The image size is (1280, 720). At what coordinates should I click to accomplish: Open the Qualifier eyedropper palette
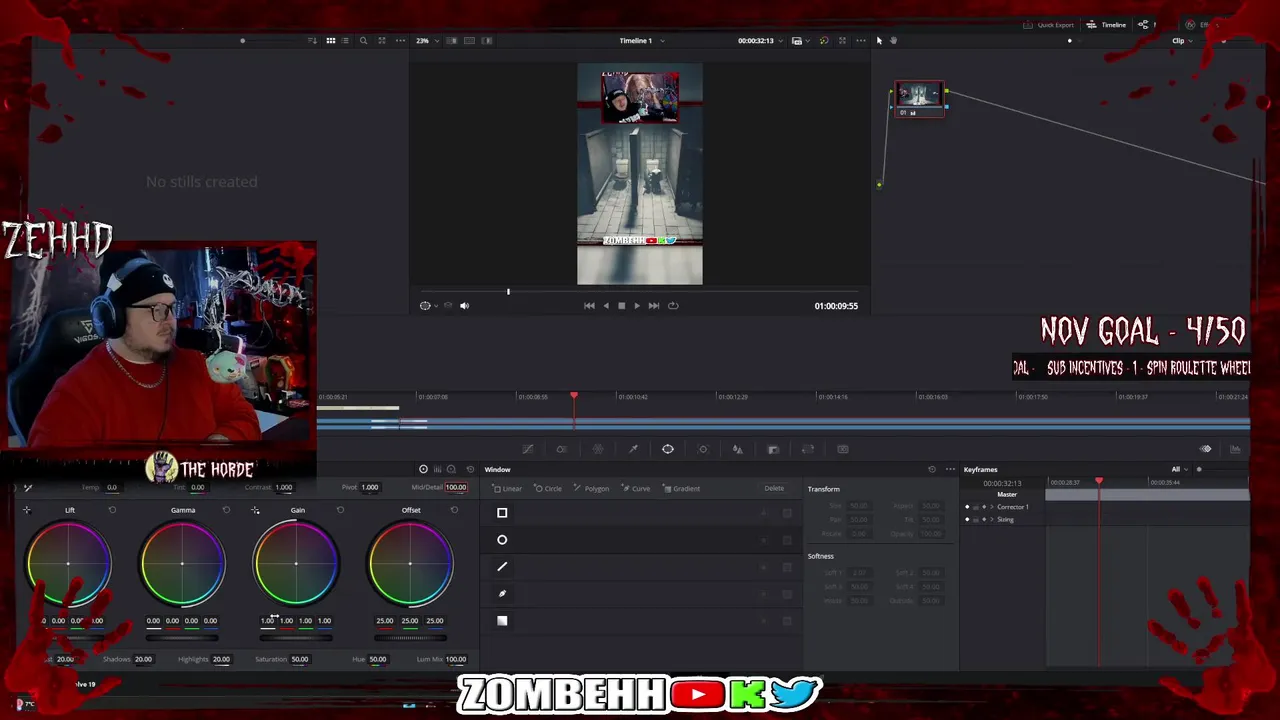coord(633,449)
